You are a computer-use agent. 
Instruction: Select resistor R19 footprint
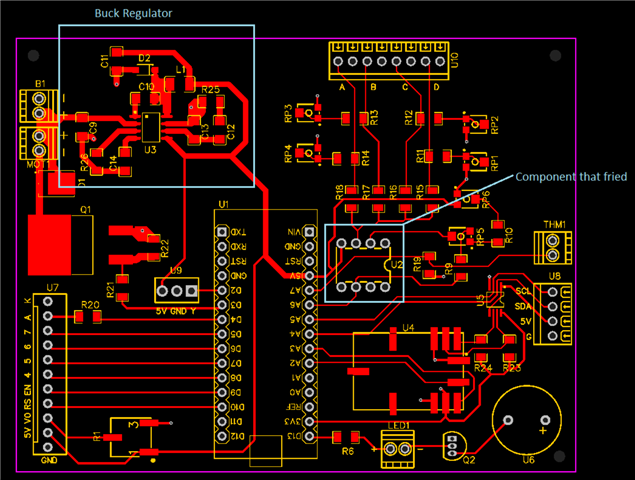point(429,265)
